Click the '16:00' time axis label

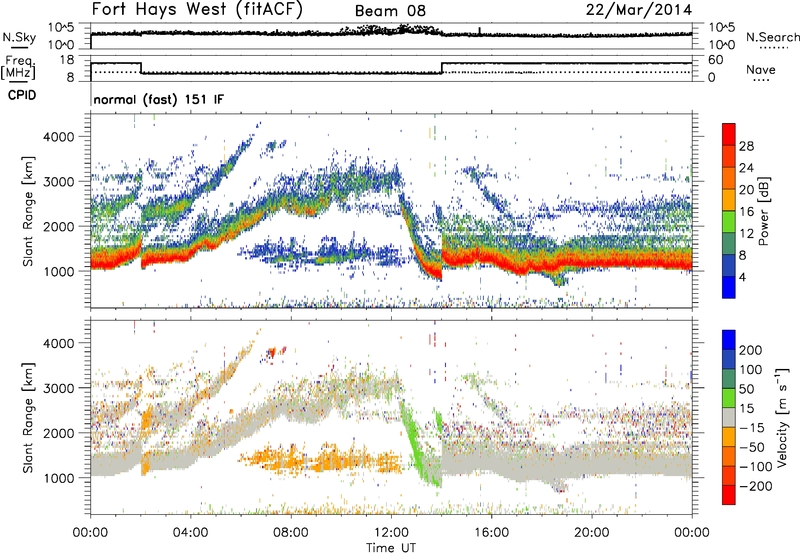(491, 533)
